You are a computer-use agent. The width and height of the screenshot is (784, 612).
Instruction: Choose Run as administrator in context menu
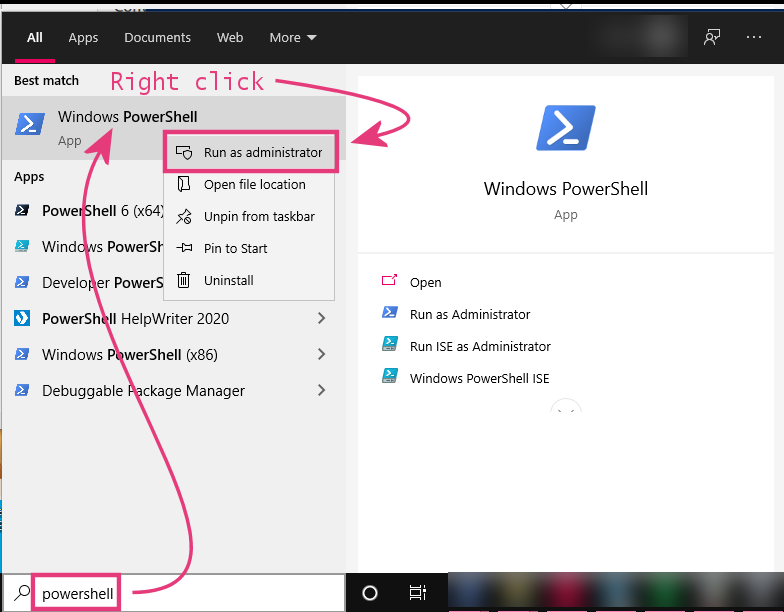[x=250, y=152]
